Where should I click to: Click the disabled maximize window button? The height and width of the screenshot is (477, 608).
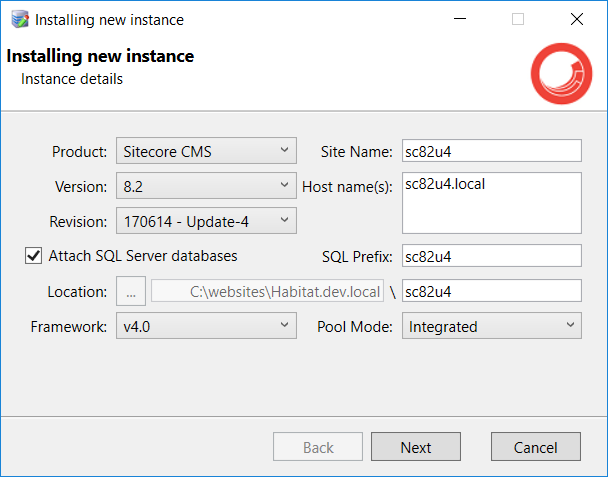(x=518, y=19)
